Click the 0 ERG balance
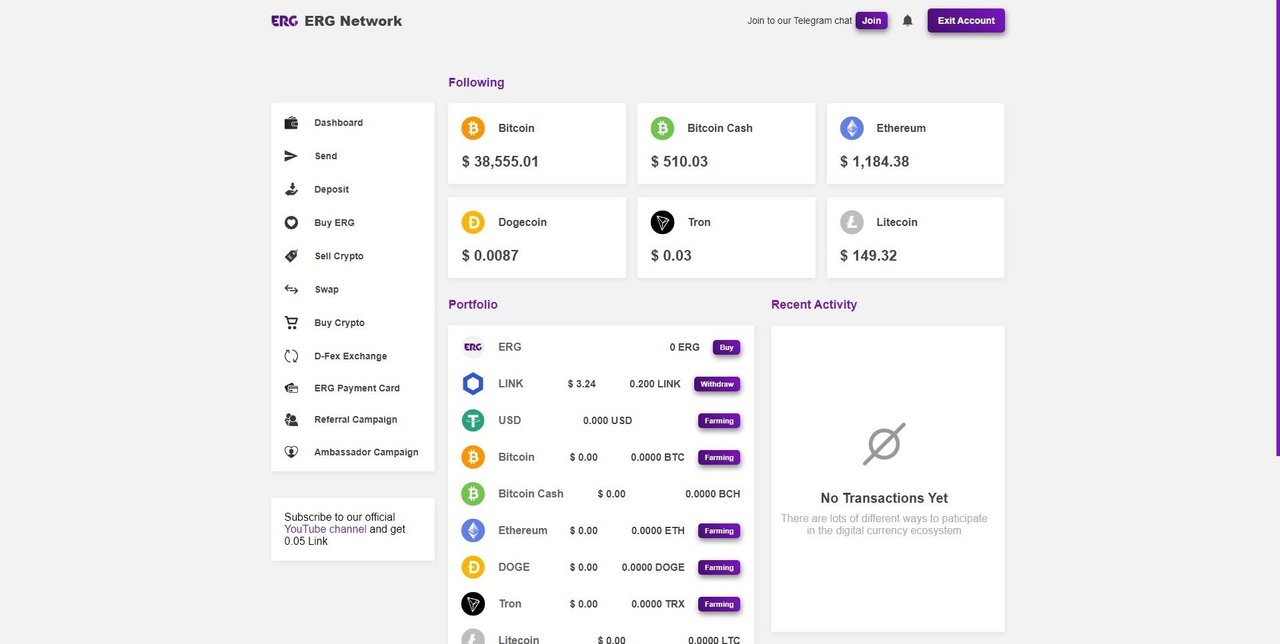The image size is (1280, 644). pos(685,347)
